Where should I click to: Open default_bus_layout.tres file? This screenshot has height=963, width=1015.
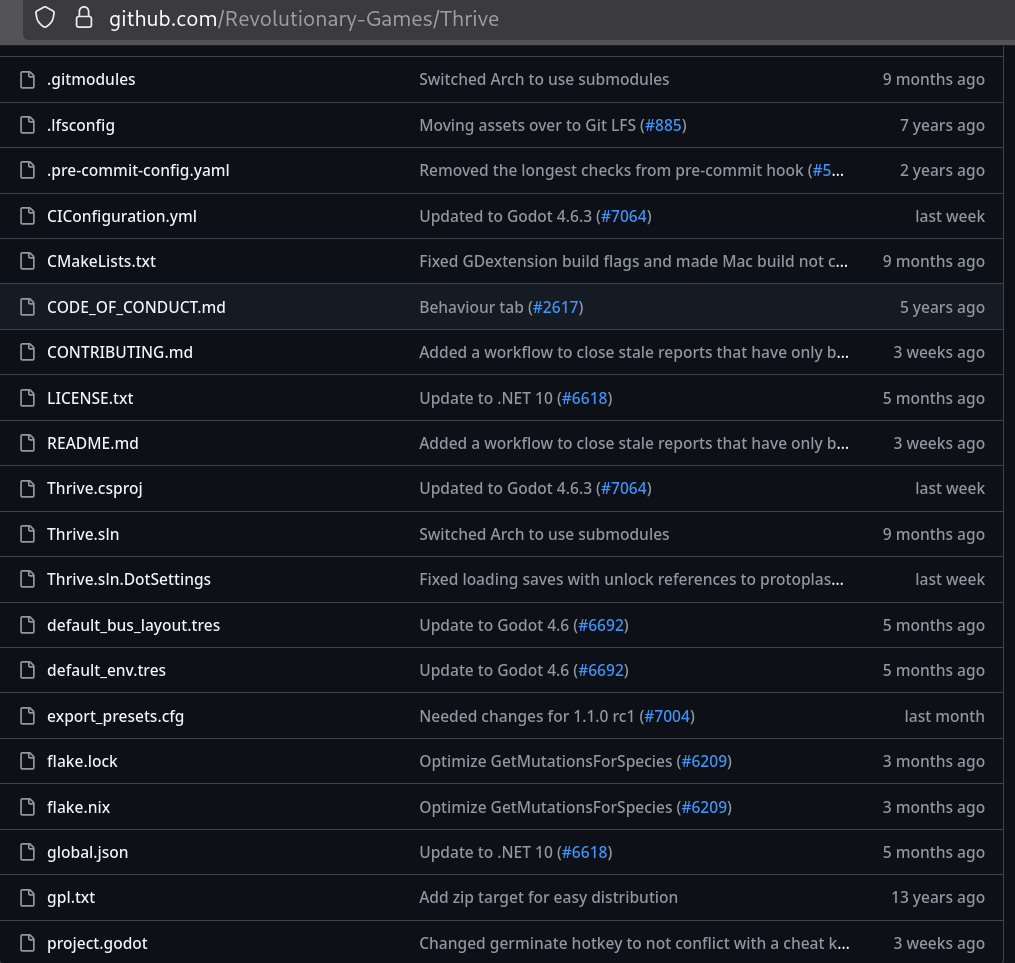click(x=133, y=625)
